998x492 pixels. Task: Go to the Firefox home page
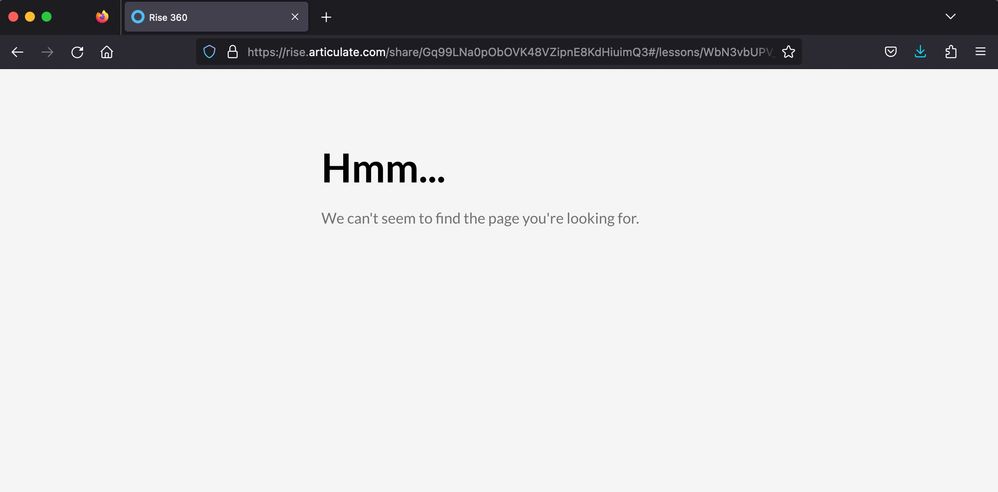[x=107, y=52]
